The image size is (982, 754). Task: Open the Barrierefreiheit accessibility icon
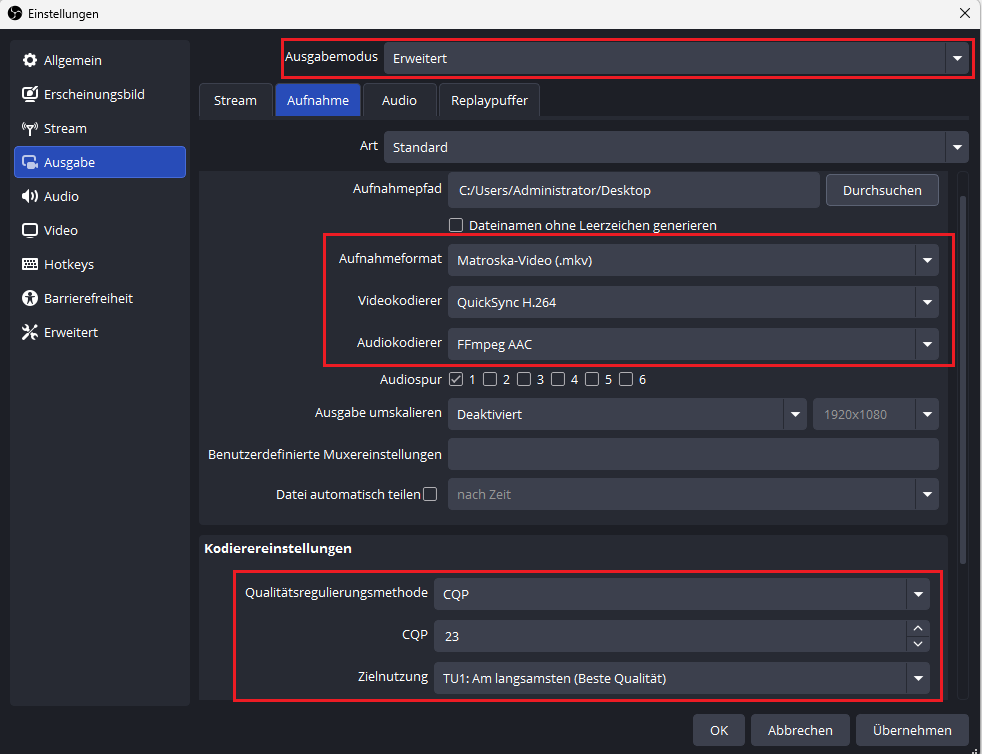click(x=29, y=298)
